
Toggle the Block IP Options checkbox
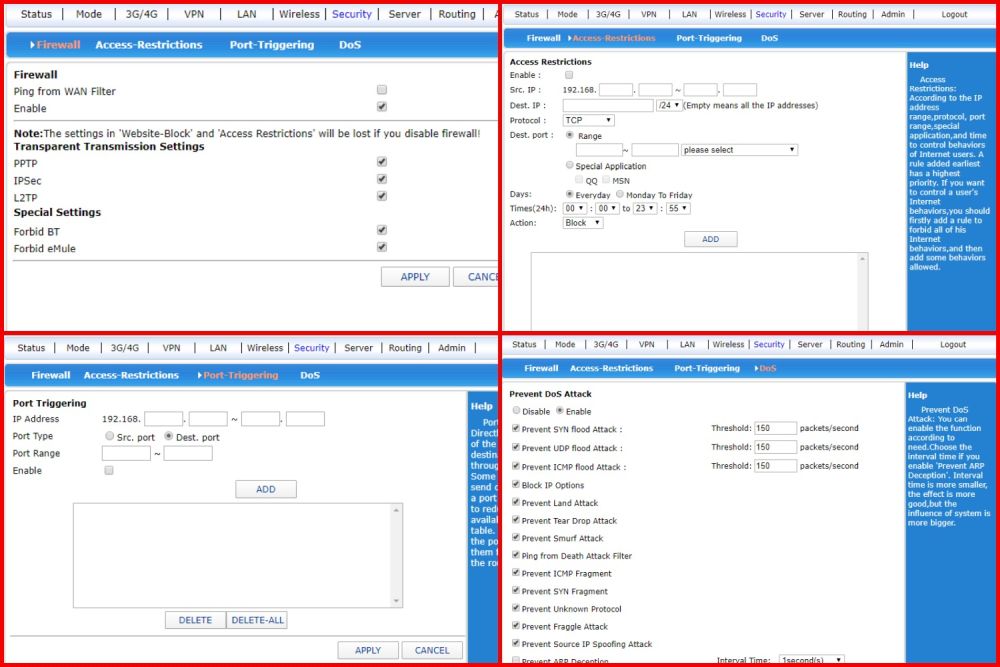point(516,485)
